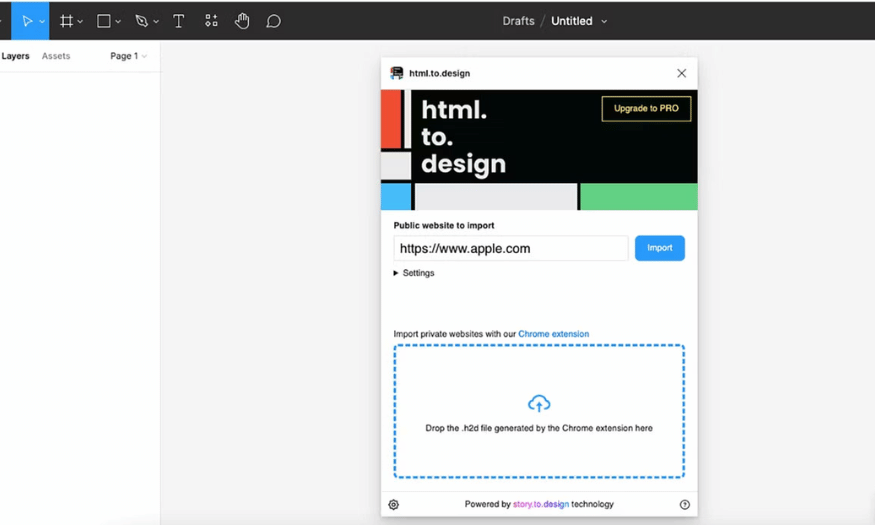Switch to the Assets tab
875x525 pixels.
(56, 56)
